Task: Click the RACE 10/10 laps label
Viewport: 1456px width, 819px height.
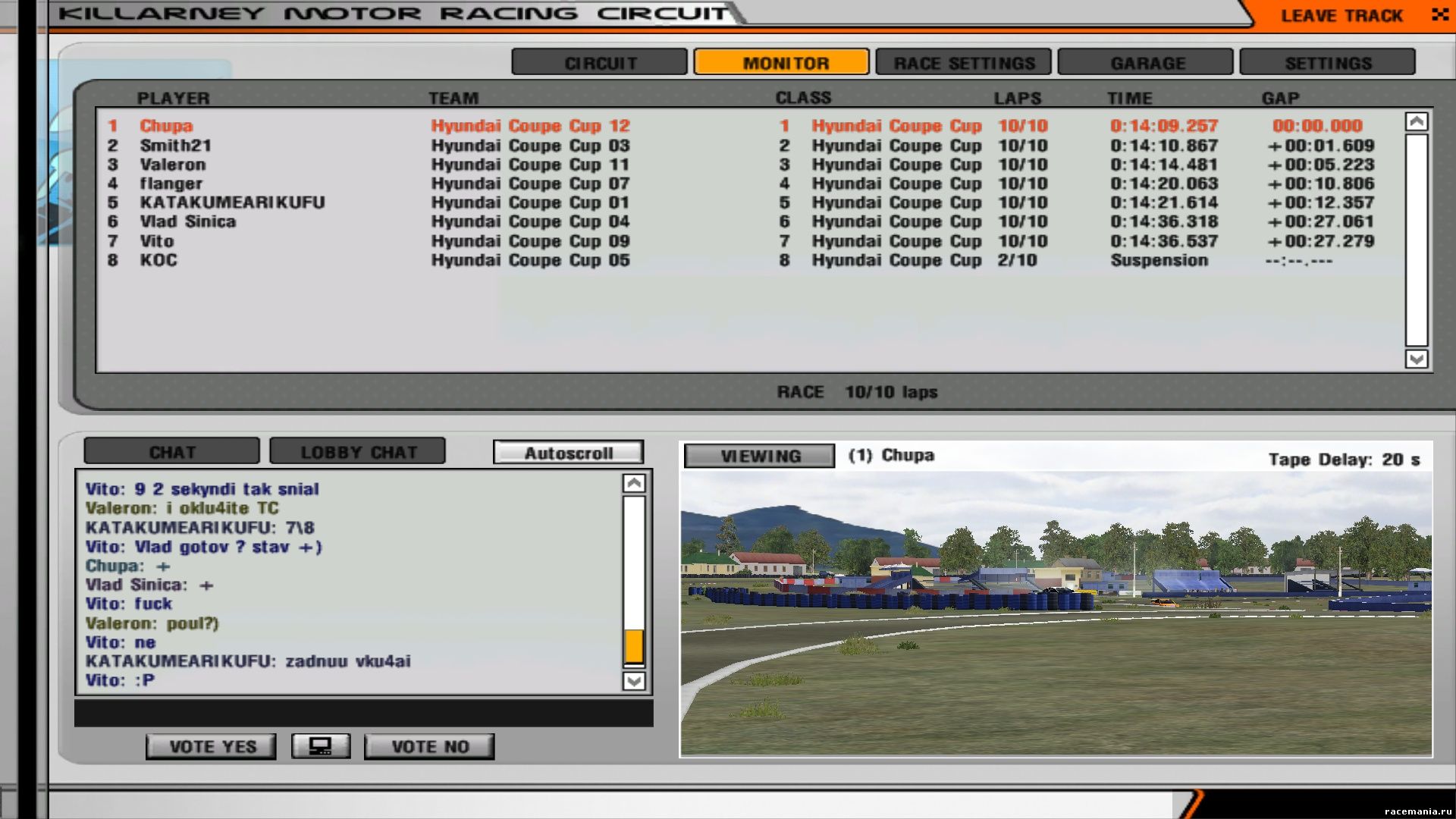Action: 857,392
